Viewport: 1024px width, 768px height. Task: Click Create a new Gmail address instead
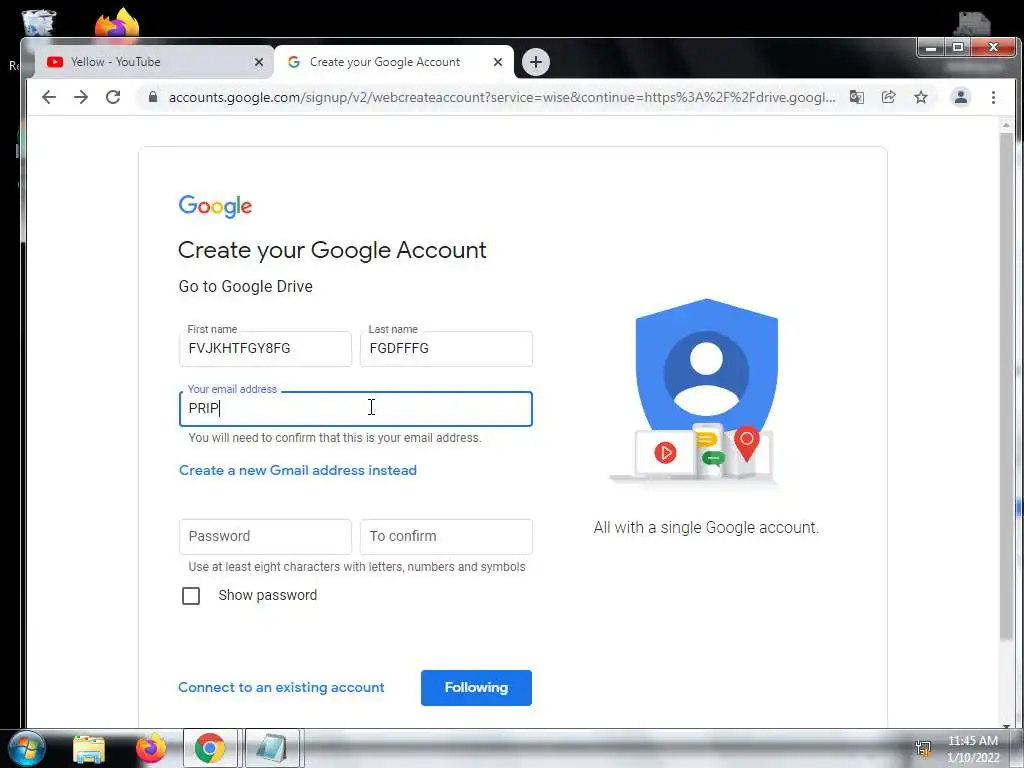tap(298, 470)
